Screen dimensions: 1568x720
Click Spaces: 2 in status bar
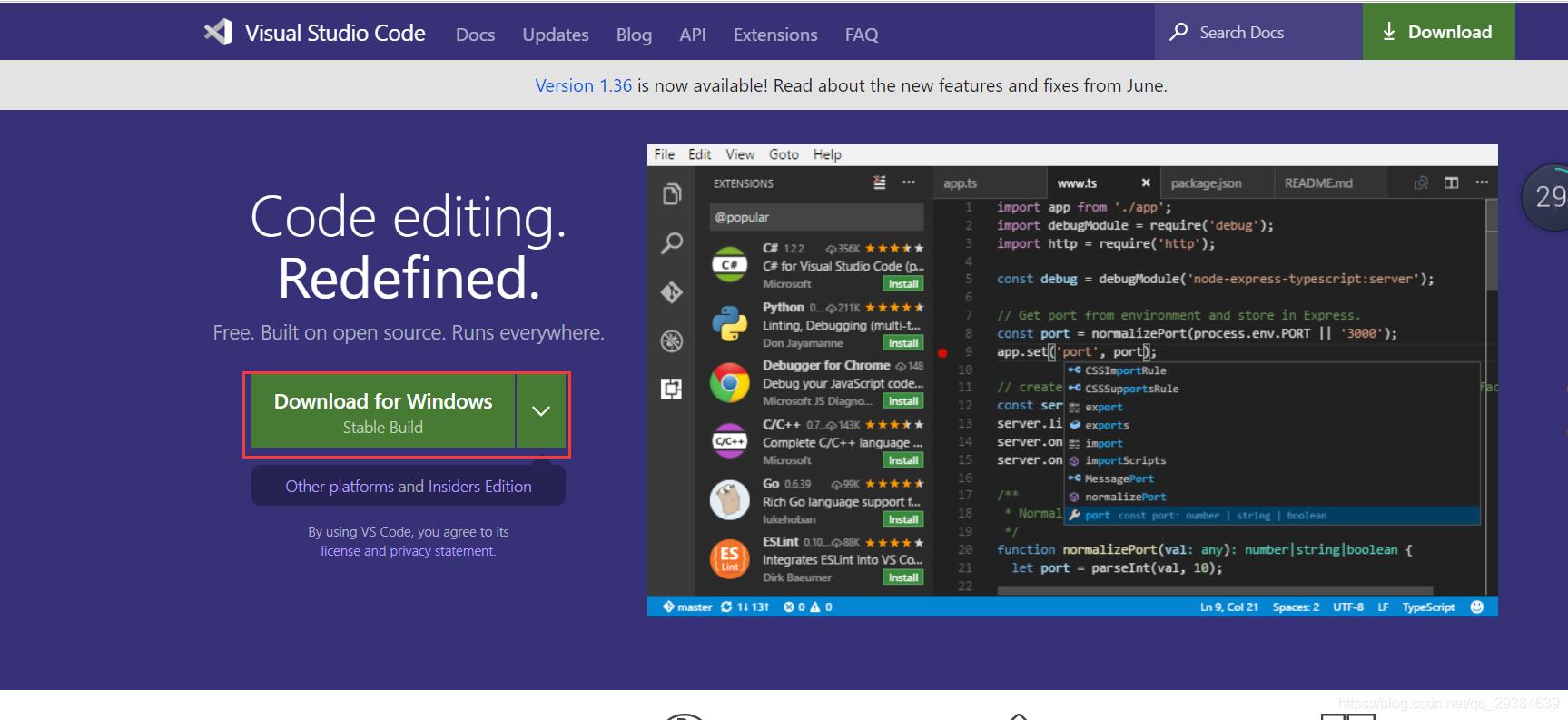click(x=1296, y=607)
